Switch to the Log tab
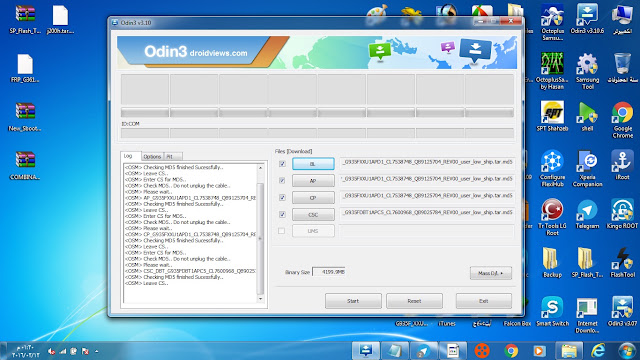Viewport: 640px width, 360px height. tap(131, 156)
